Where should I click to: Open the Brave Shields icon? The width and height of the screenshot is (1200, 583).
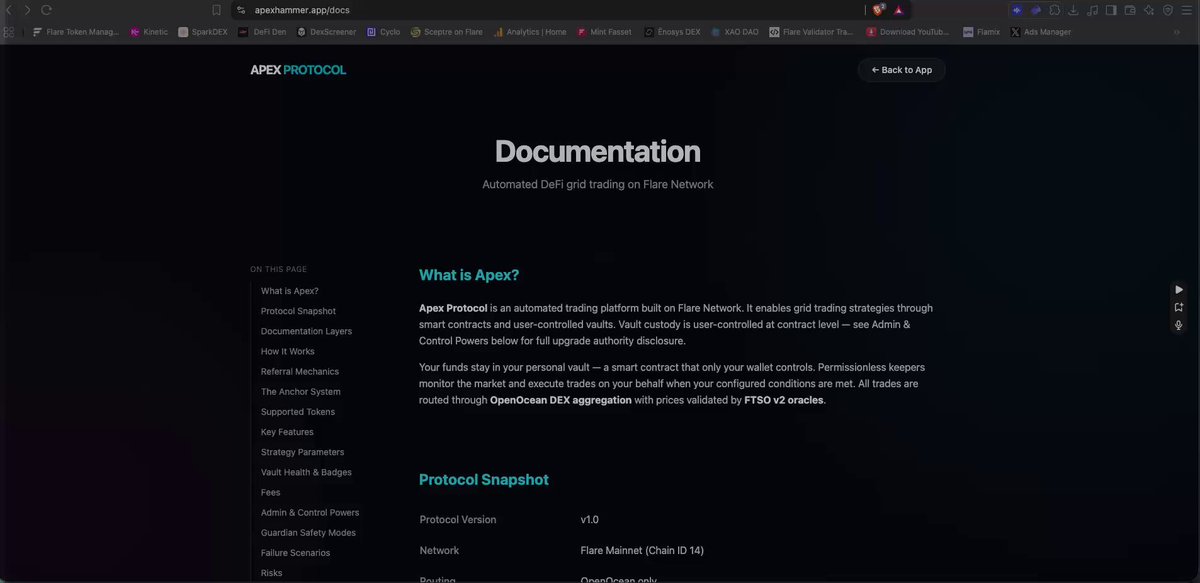coord(878,10)
